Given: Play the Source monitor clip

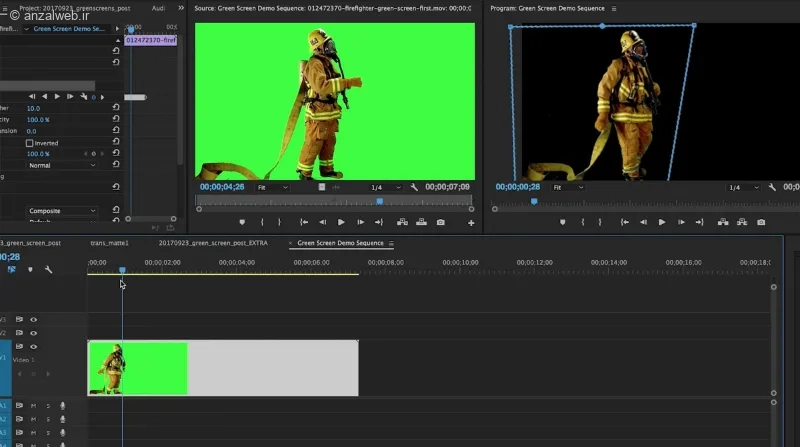Looking at the screenshot, I should coord(341,222).
